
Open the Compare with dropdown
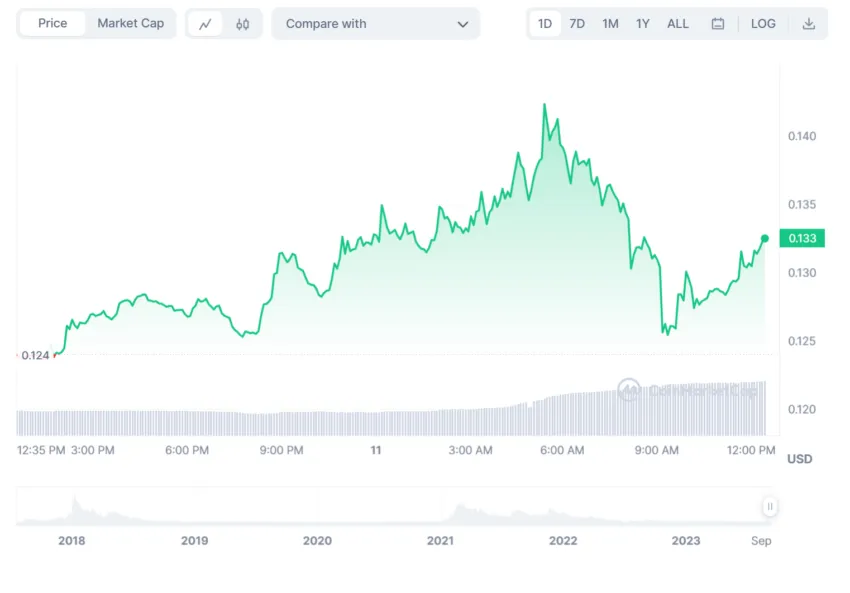pos(376,24)
